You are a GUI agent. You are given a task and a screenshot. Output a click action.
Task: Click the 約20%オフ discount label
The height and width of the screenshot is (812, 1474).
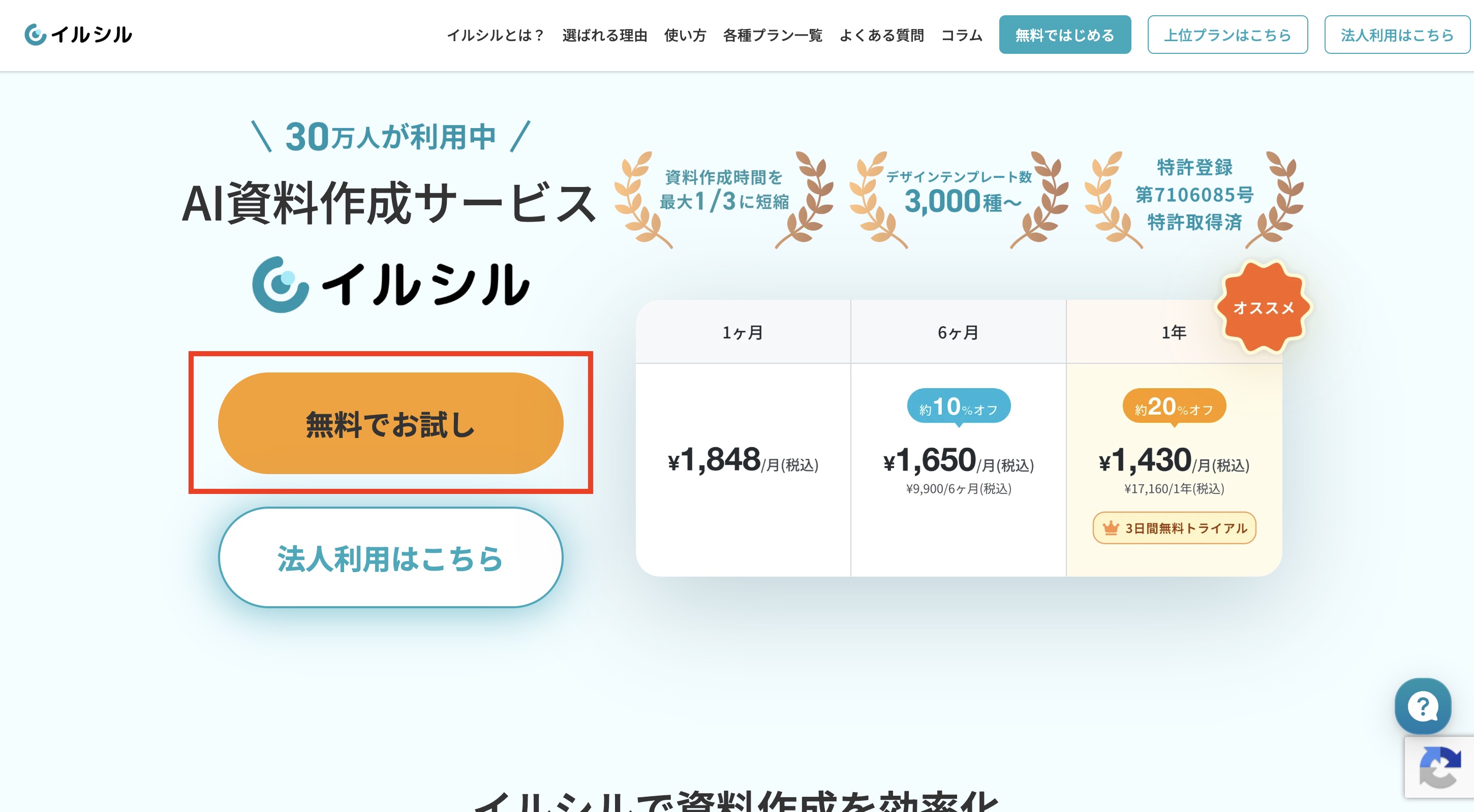(1174, 407)
